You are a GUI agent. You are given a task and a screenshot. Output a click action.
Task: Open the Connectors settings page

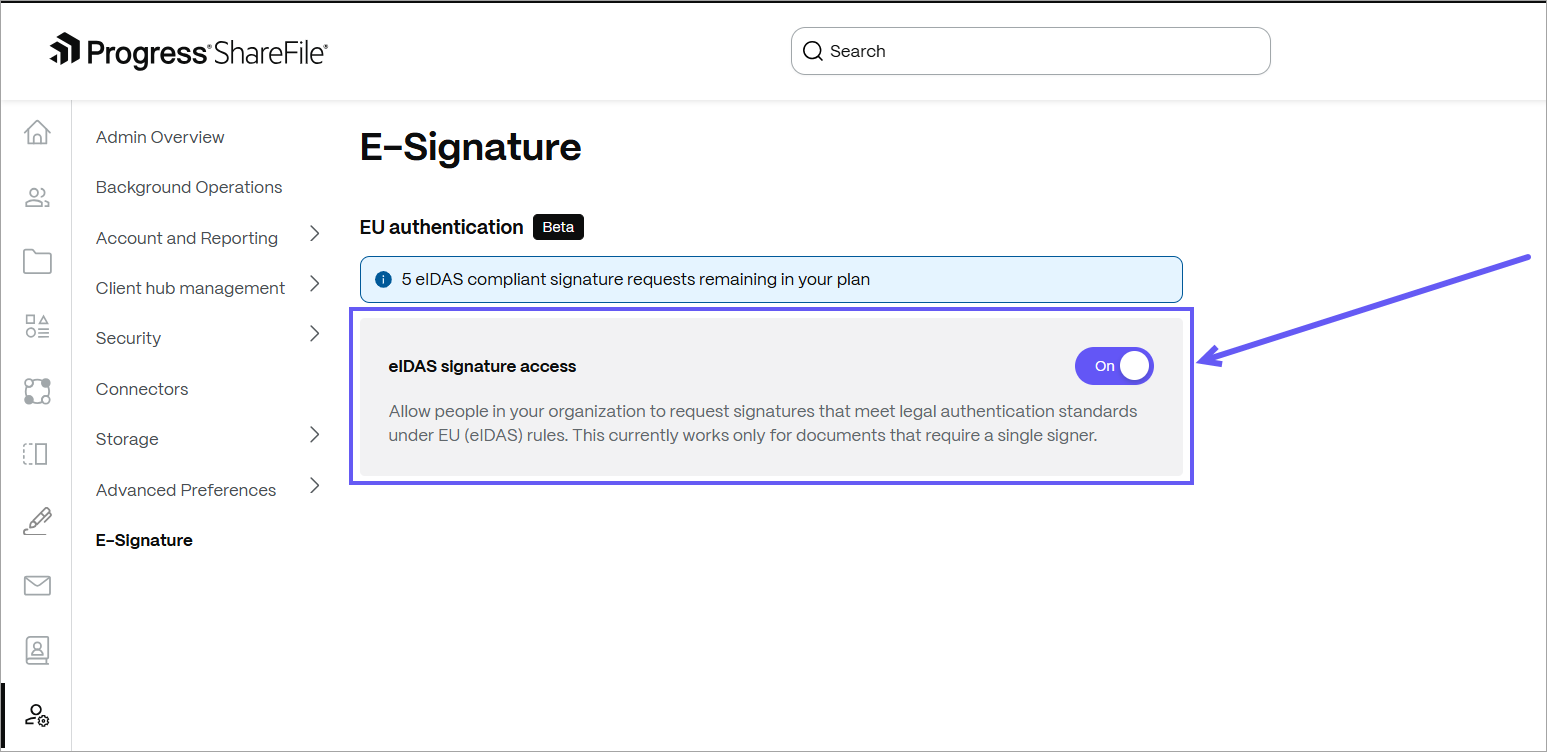click(141, 388)
